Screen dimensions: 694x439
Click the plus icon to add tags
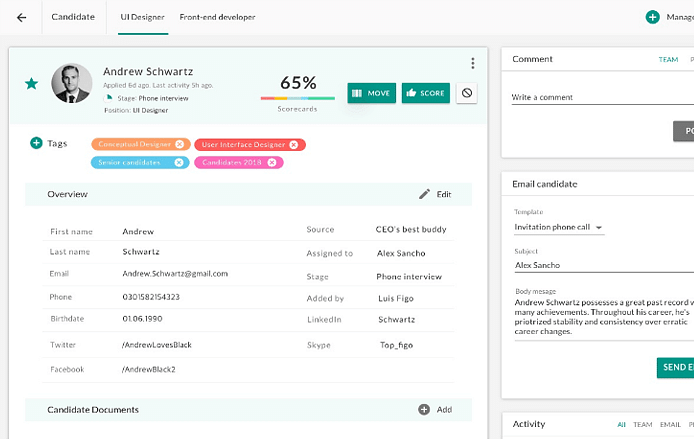(x=36, y=144)
